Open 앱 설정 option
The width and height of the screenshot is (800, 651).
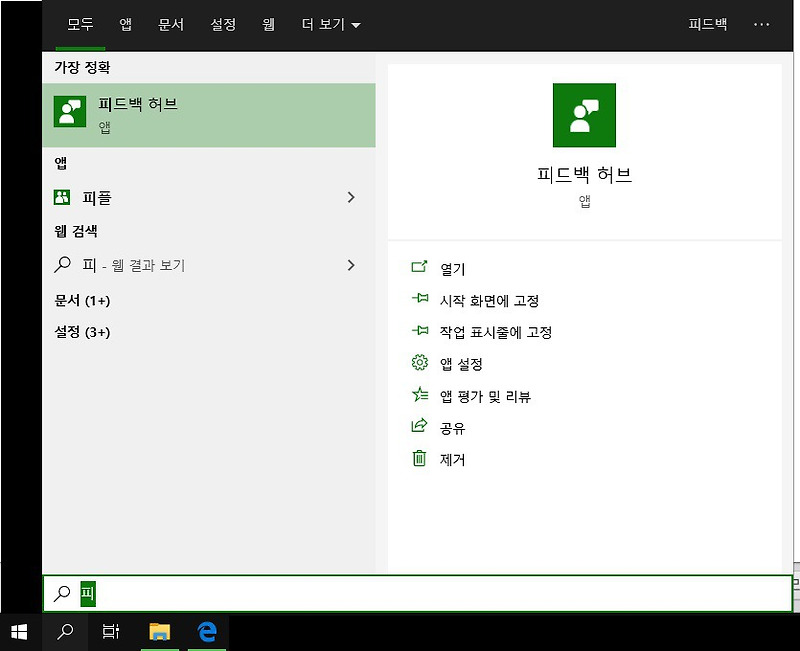461,364
